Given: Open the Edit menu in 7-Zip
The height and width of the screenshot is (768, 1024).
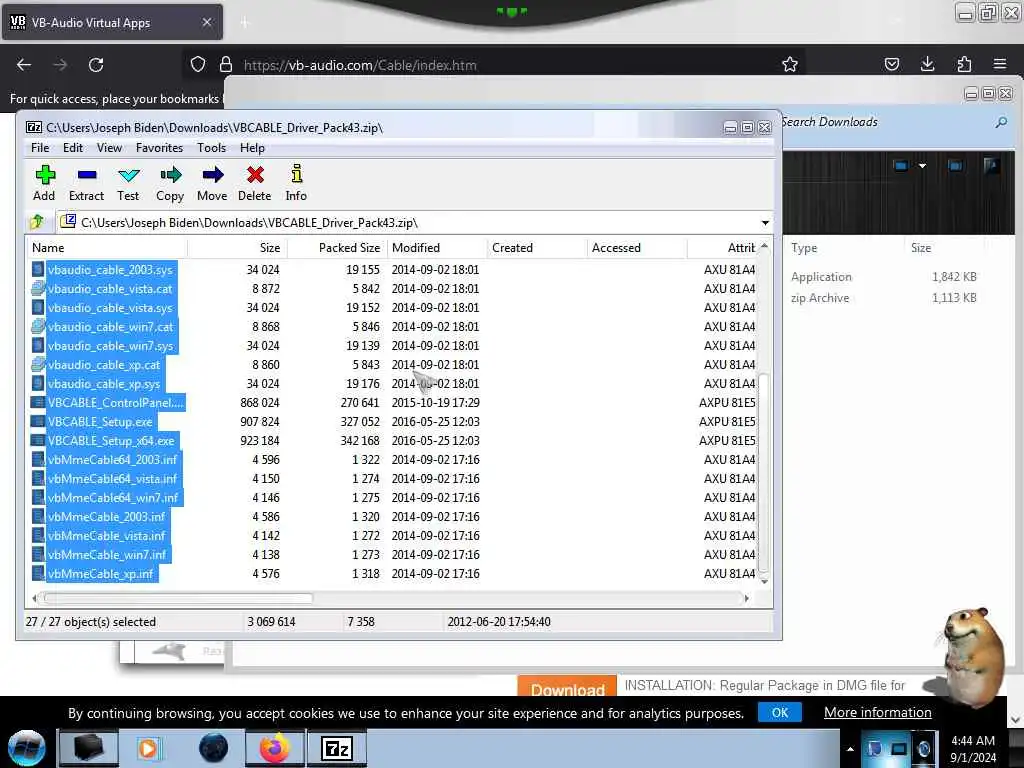Looking at the screenshot, I should coord(72,148).
